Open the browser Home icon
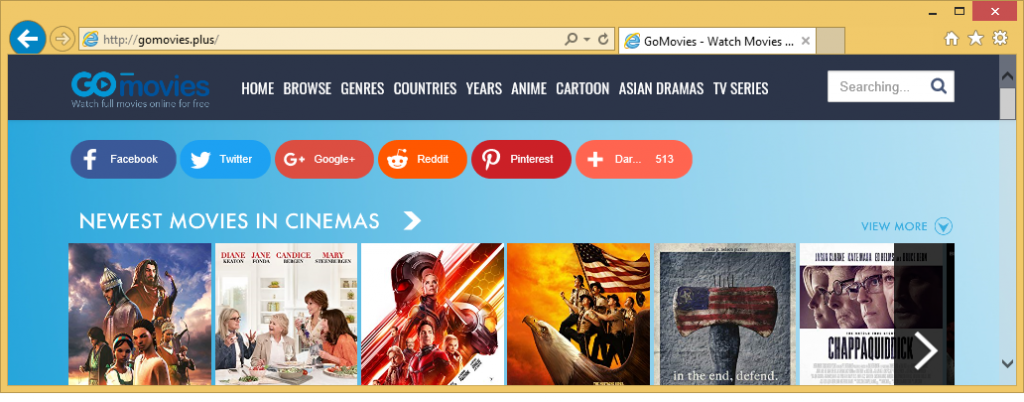This screenshot has height=402, width=1024. coord(951,39)
